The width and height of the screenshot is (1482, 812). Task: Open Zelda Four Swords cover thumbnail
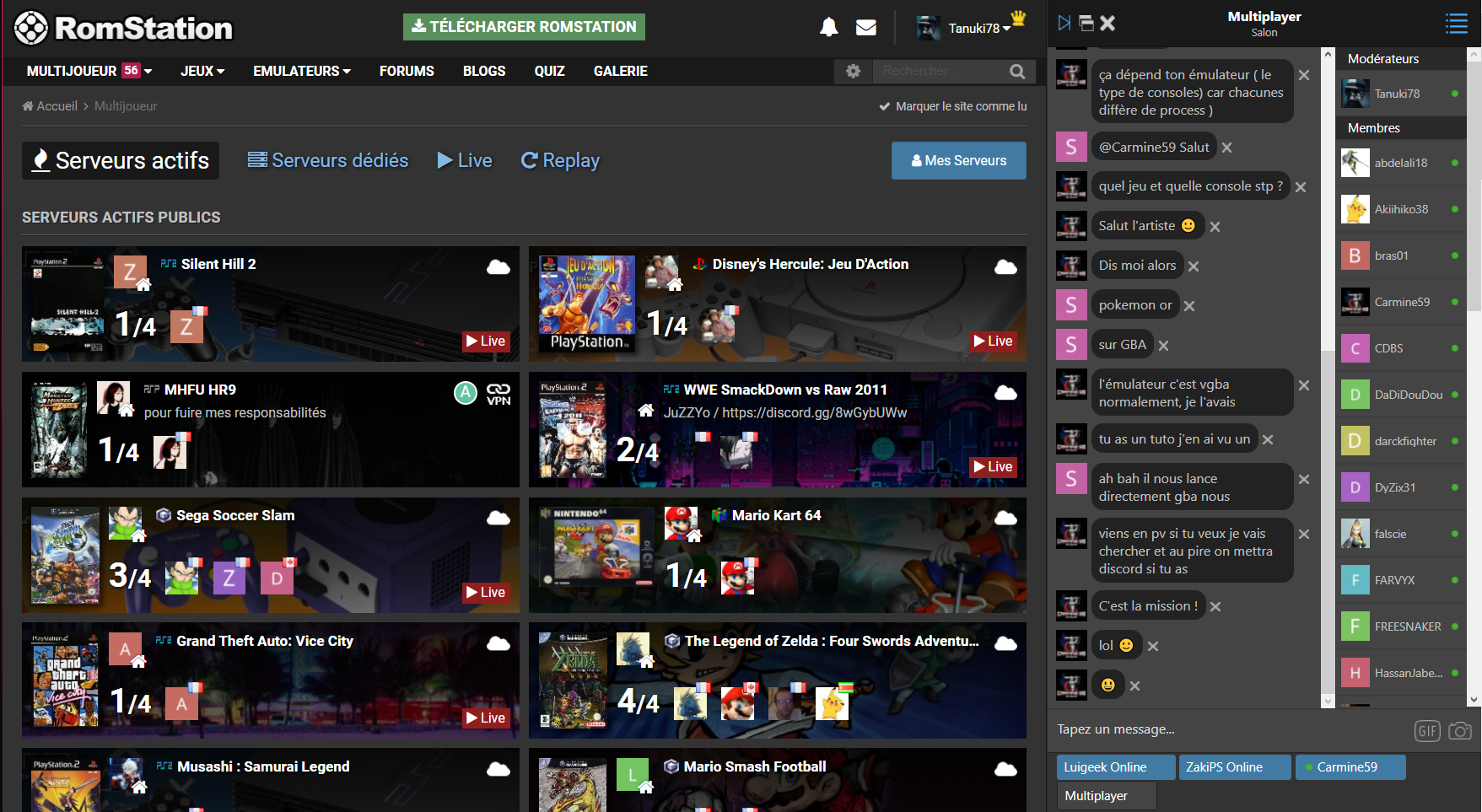574,680
